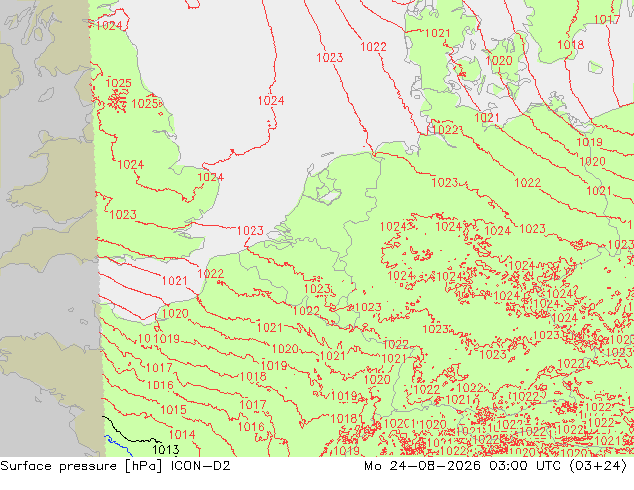Click the "ICON-D2" model name text
Screen dimensions: 634x490
click(x=201, y=466)
